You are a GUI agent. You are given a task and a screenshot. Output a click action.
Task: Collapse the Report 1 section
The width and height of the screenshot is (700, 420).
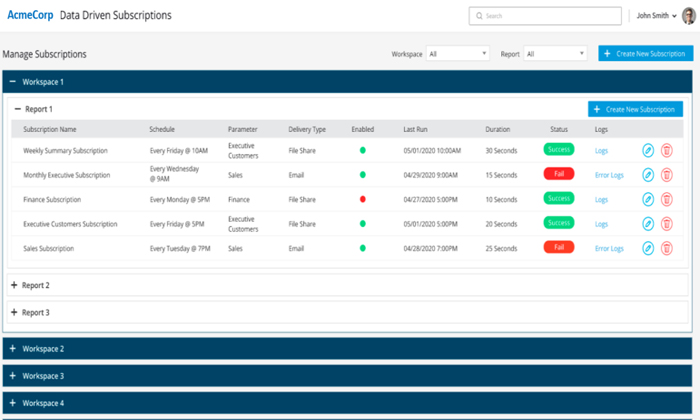(x=17, y=109)
